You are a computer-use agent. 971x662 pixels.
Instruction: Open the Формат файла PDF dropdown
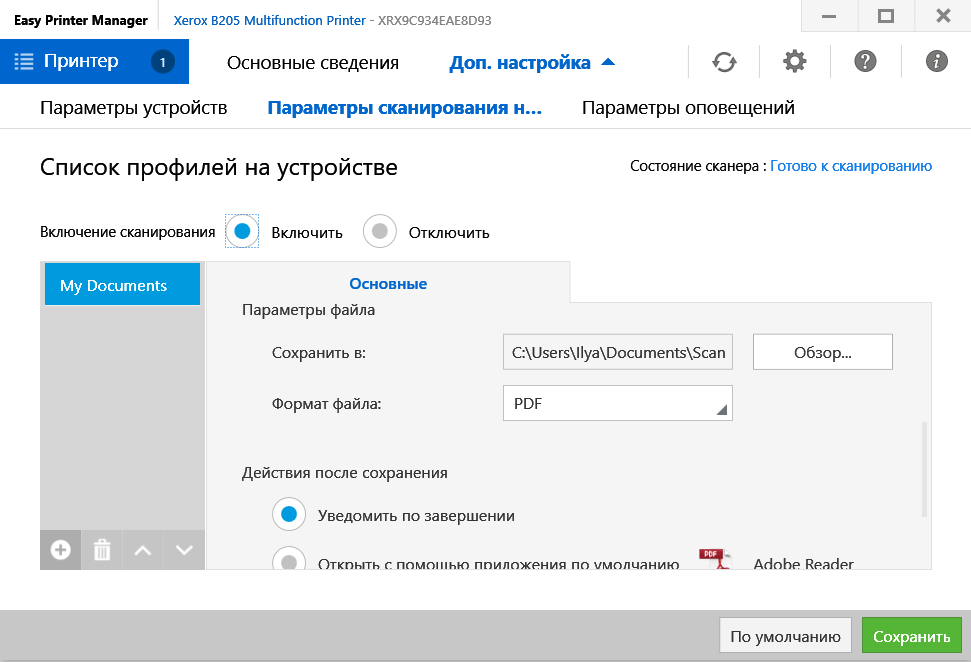[617, 404]
